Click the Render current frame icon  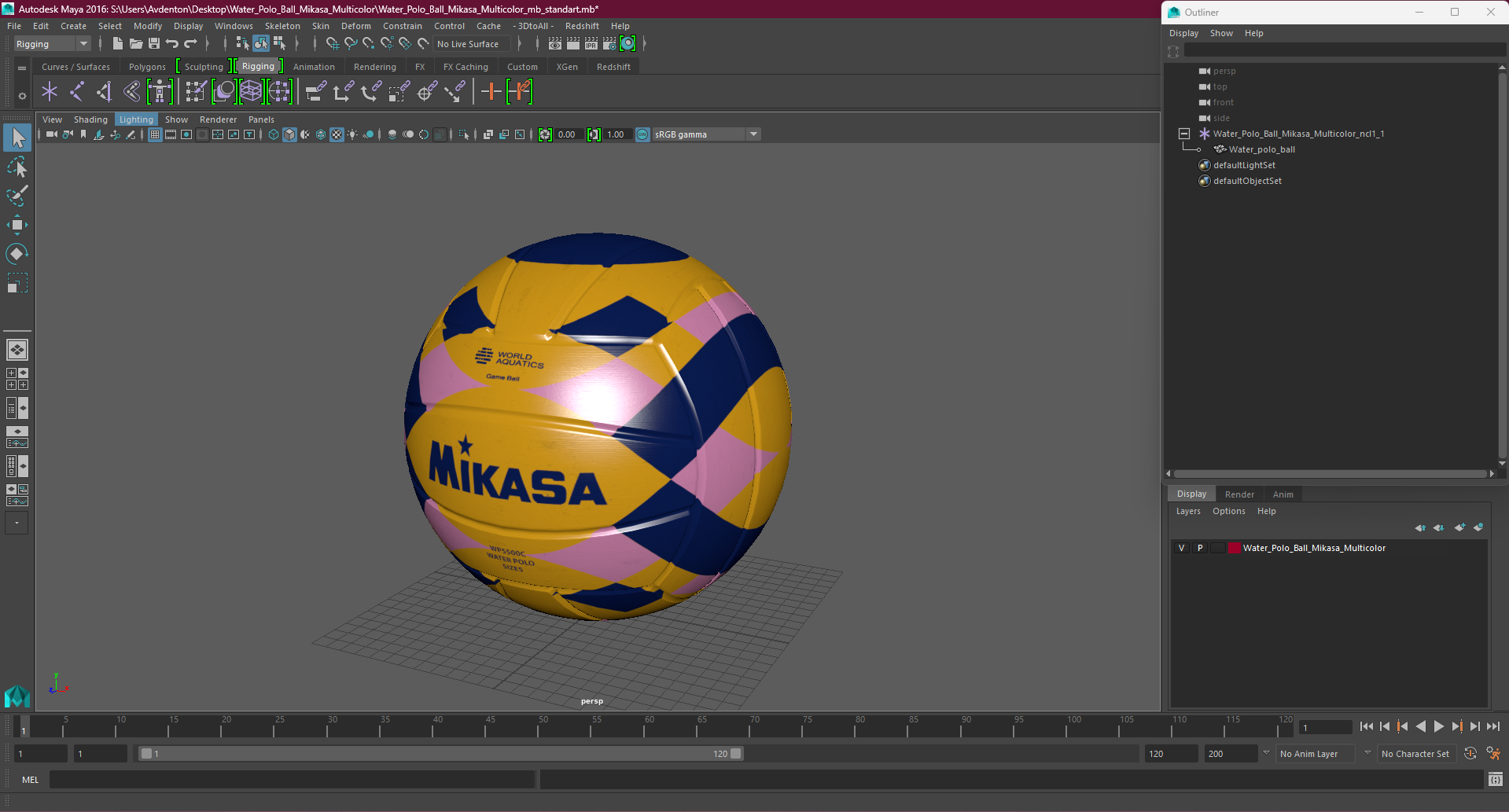click(573, 44)
